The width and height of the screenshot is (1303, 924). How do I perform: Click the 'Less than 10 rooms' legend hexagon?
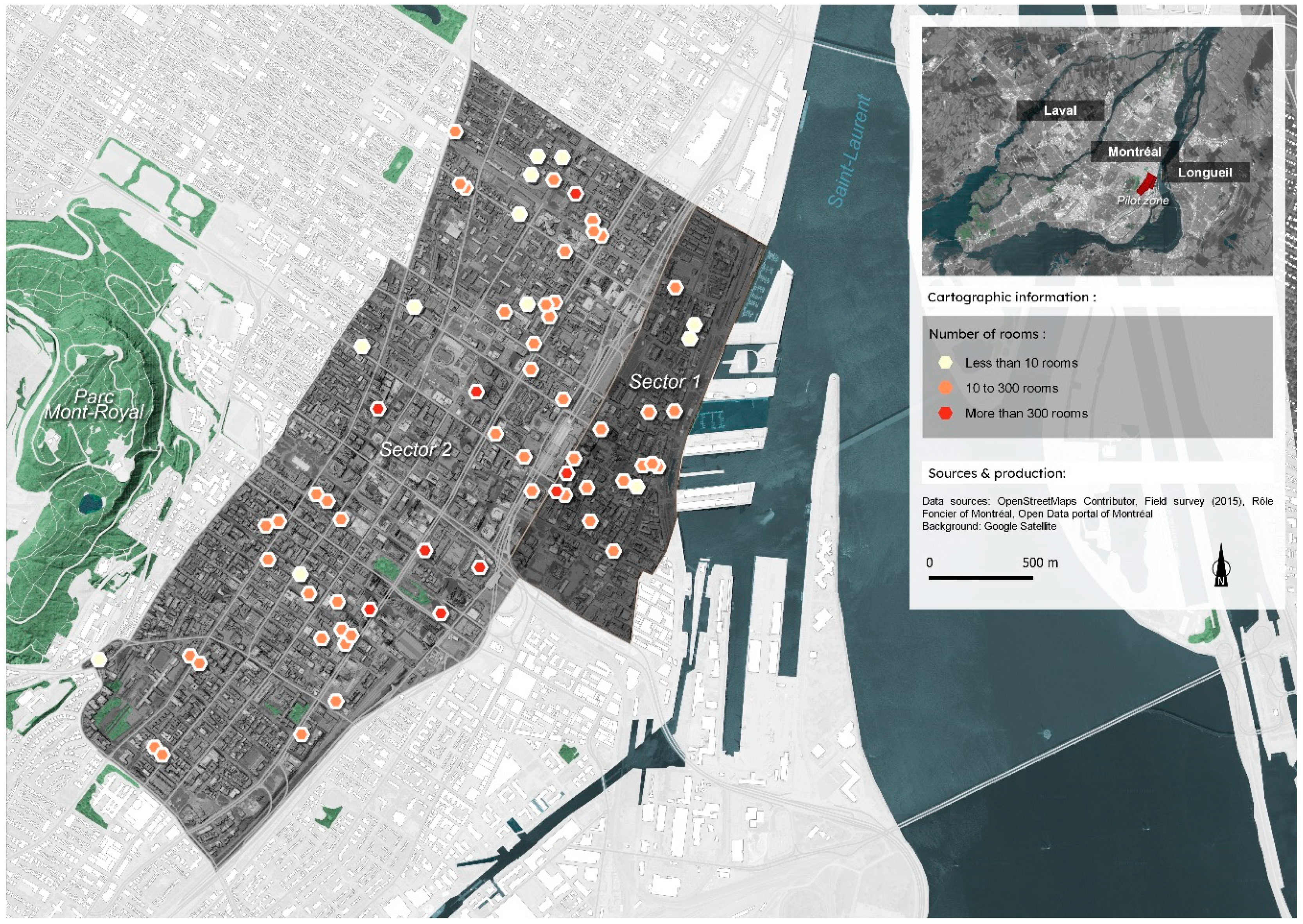pyautogui.click(x=945, y=362)
